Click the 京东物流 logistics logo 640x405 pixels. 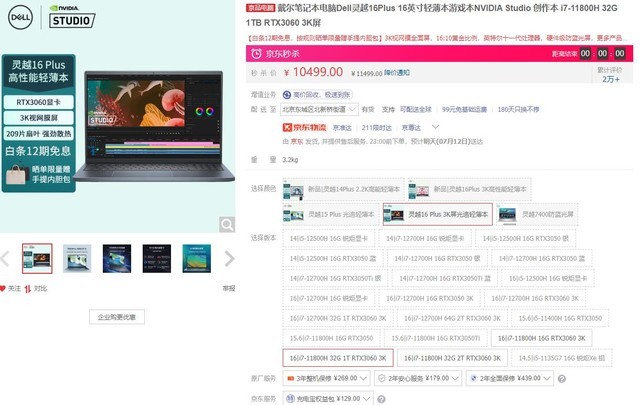(x=304, y=127)
